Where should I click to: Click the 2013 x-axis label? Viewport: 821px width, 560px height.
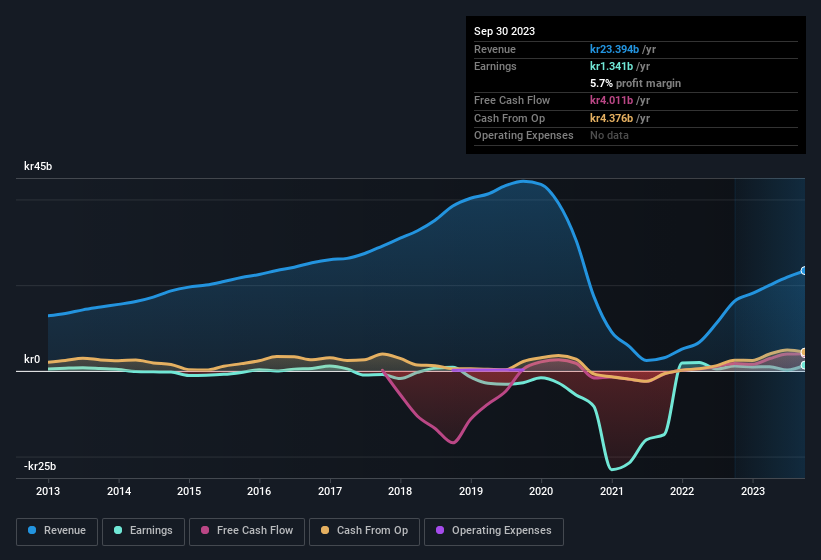coord(48,491)
